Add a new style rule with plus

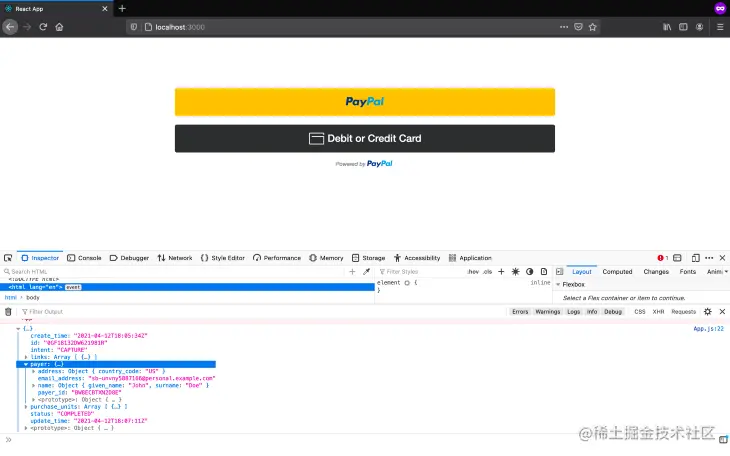(501, 272)
